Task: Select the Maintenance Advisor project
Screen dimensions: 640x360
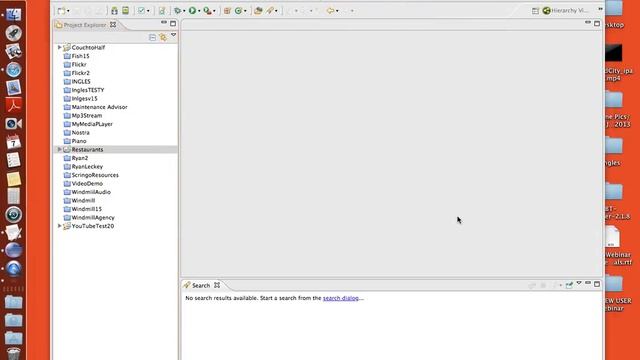Action: 96,107
